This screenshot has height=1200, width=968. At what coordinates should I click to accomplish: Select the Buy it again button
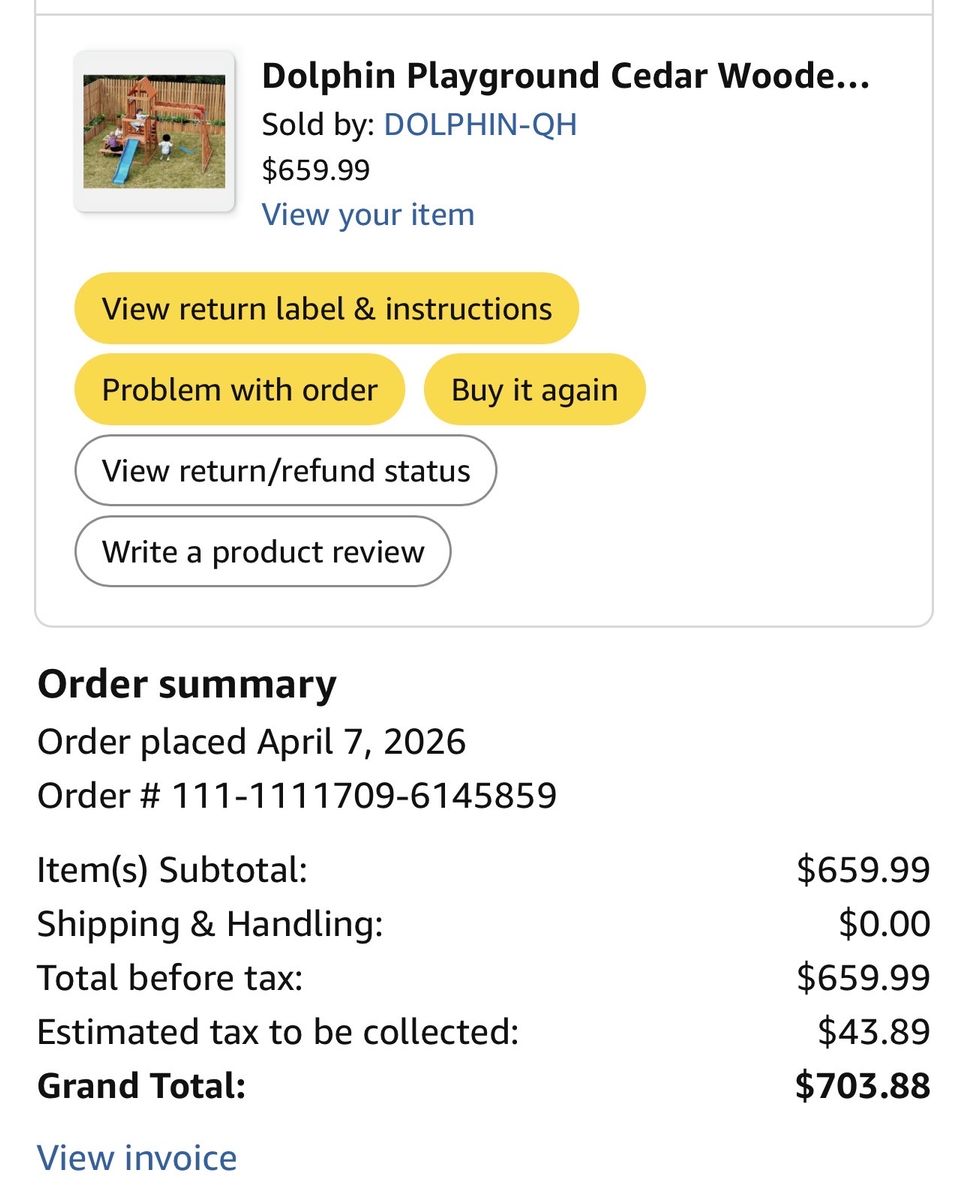tap(535, 389)
